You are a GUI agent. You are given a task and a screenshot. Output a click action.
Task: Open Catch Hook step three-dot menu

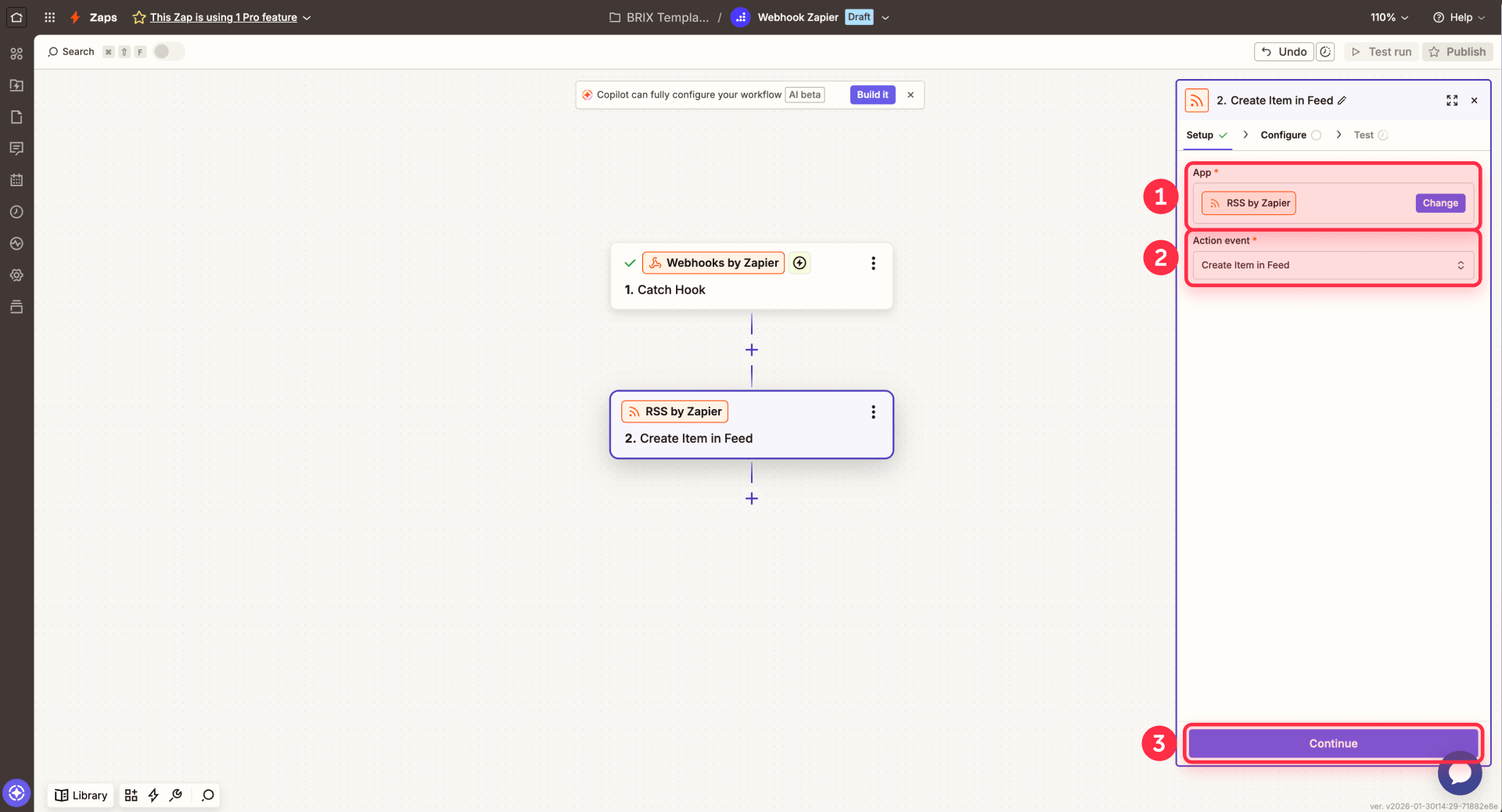coord(873,264)
